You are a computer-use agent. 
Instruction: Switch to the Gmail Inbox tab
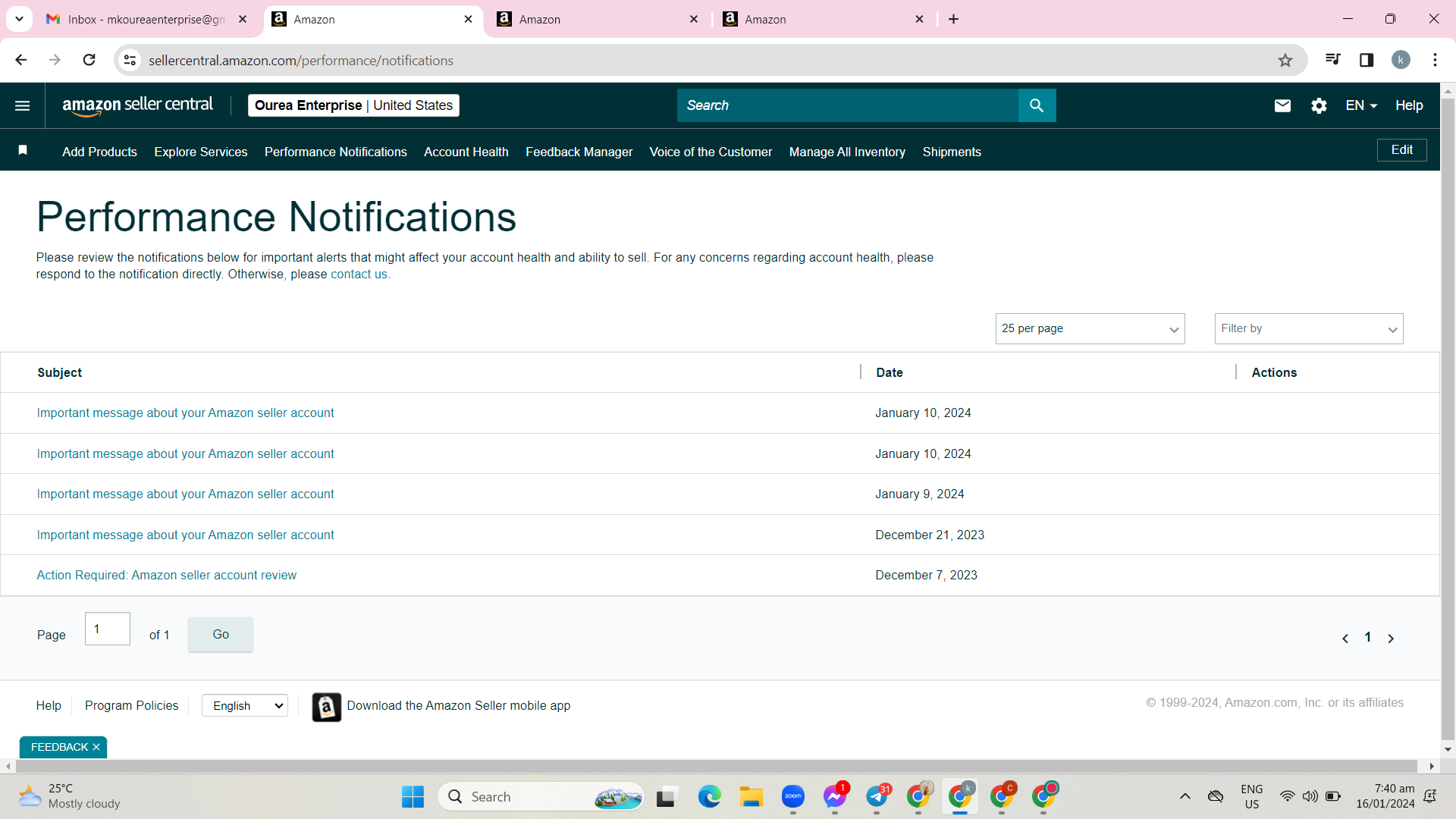coord(146,19)
